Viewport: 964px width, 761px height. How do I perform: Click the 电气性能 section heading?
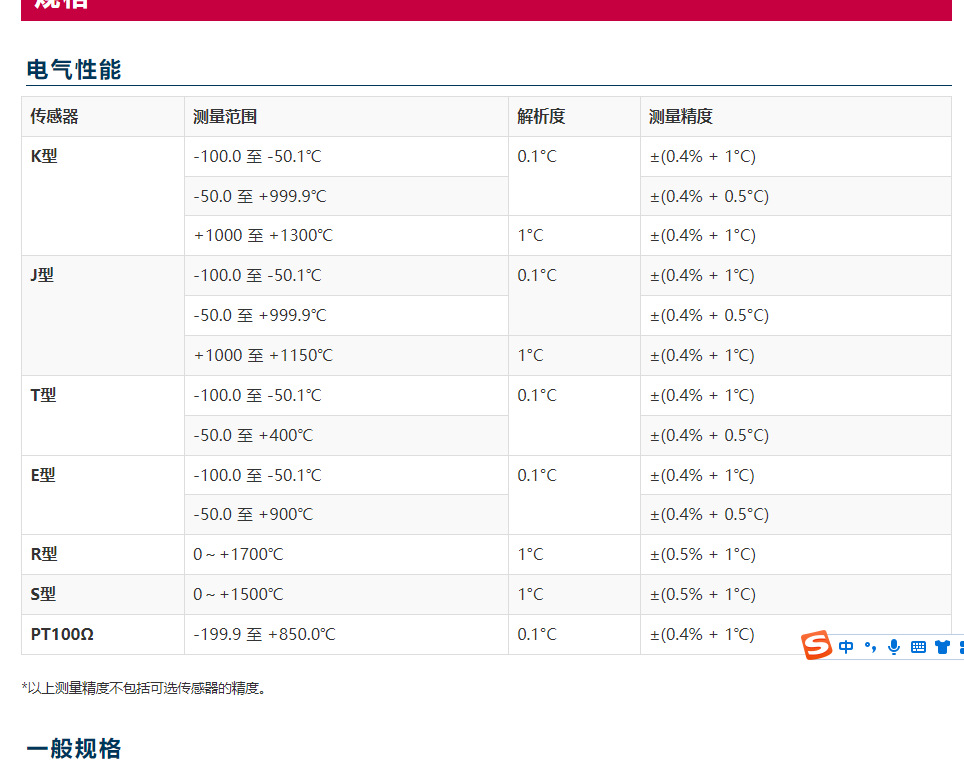point(74,70)
